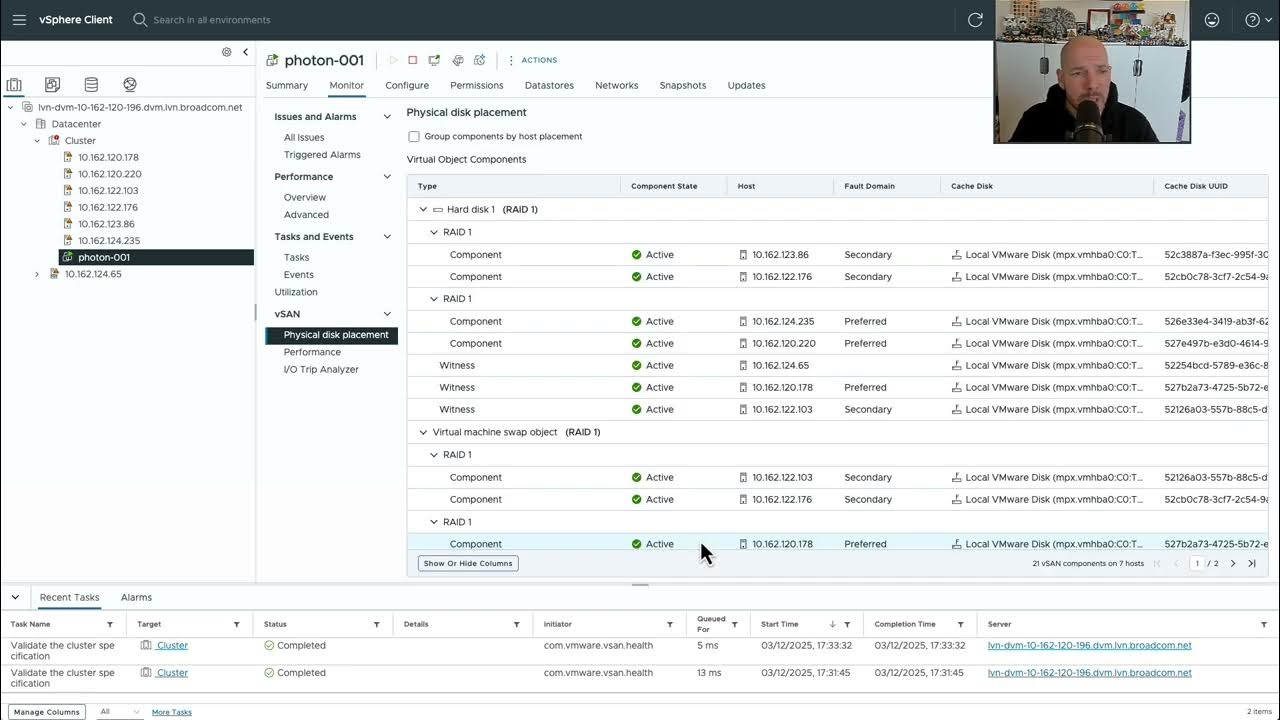Open the Networking inventory view icon
This screenshot has height=720, width=1280.
[x=130, y=85]
